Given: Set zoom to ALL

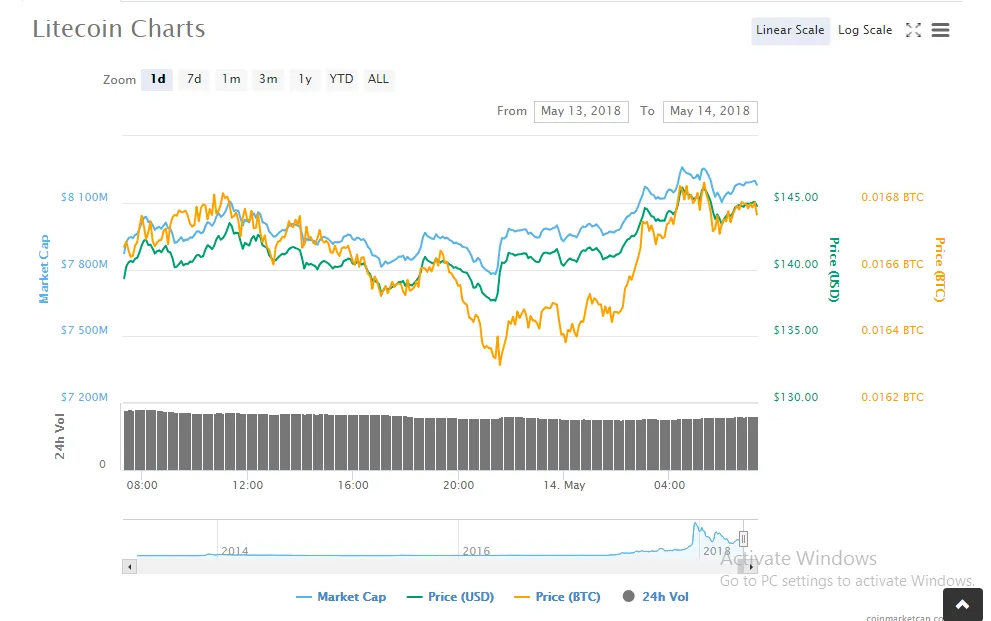Looking at the screenshot, I should (378, 79).
